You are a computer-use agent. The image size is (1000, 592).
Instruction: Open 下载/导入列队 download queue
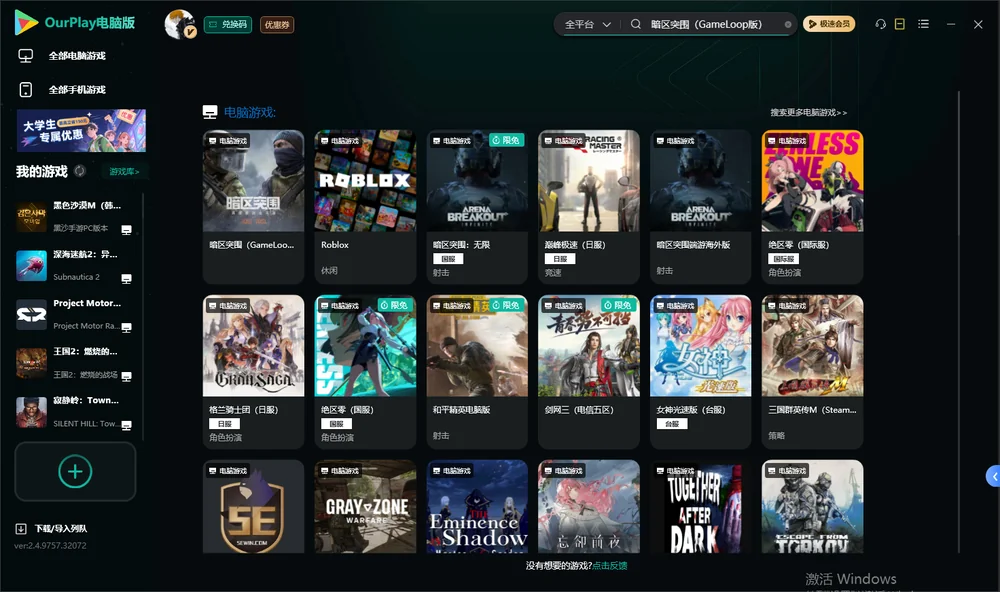click(61, 528)
